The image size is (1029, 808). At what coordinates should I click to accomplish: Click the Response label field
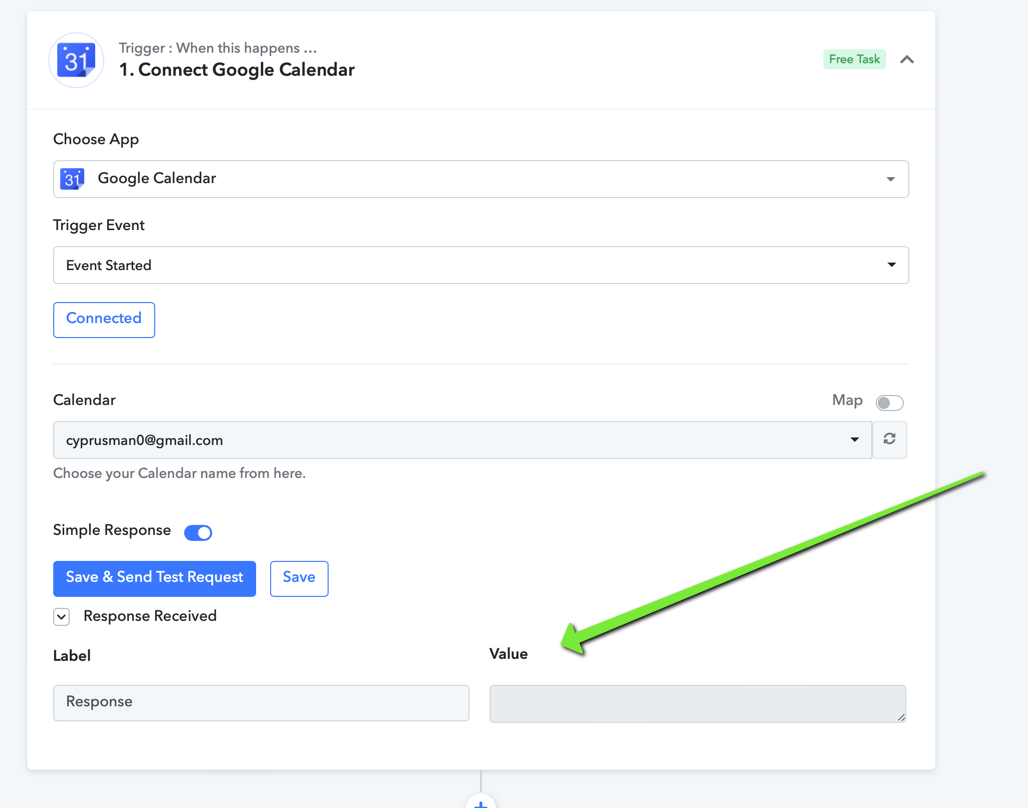261,702
